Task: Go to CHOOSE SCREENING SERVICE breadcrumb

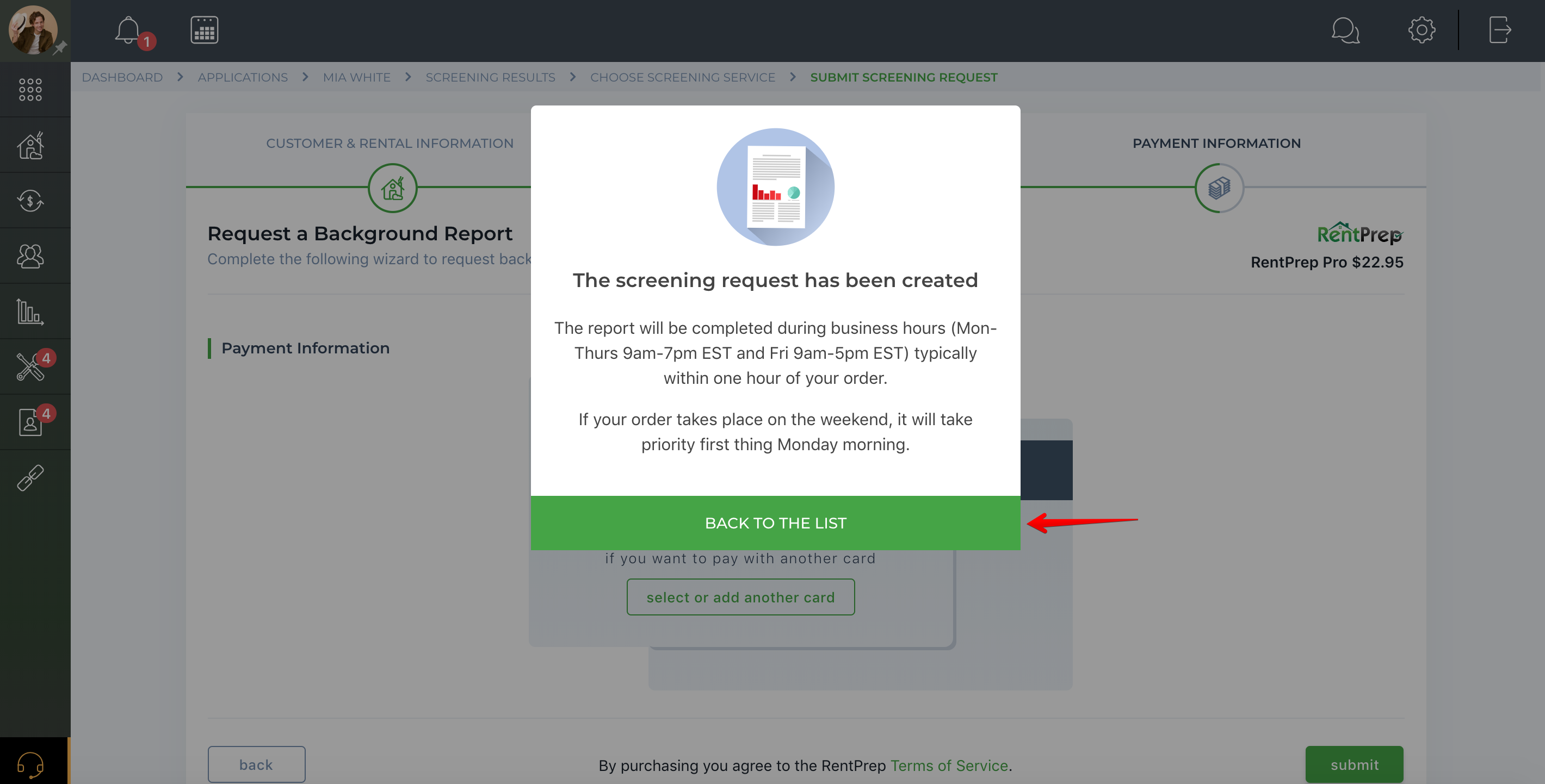Action: [x=683, y=77]
